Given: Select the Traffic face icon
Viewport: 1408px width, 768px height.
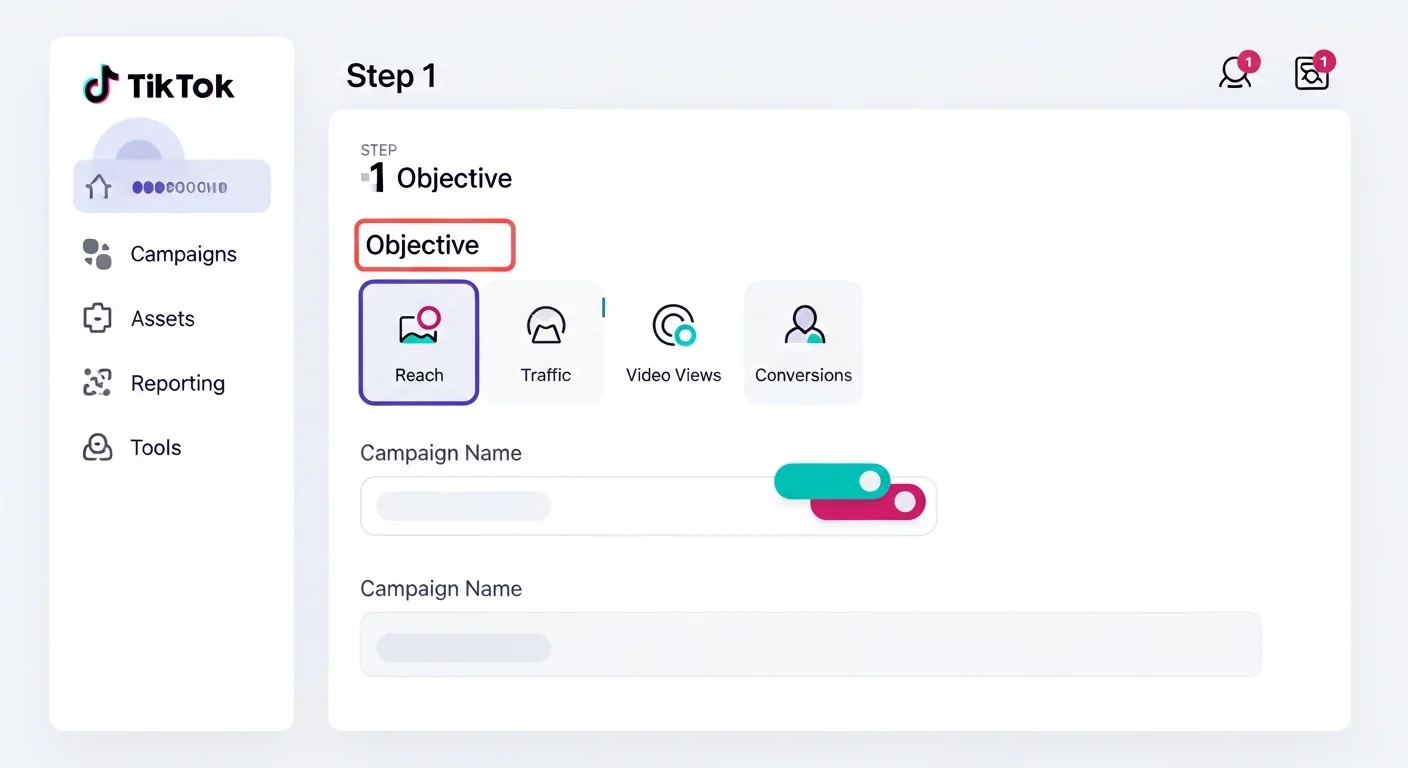Looking at the screenshot, I should click(546, 325).
